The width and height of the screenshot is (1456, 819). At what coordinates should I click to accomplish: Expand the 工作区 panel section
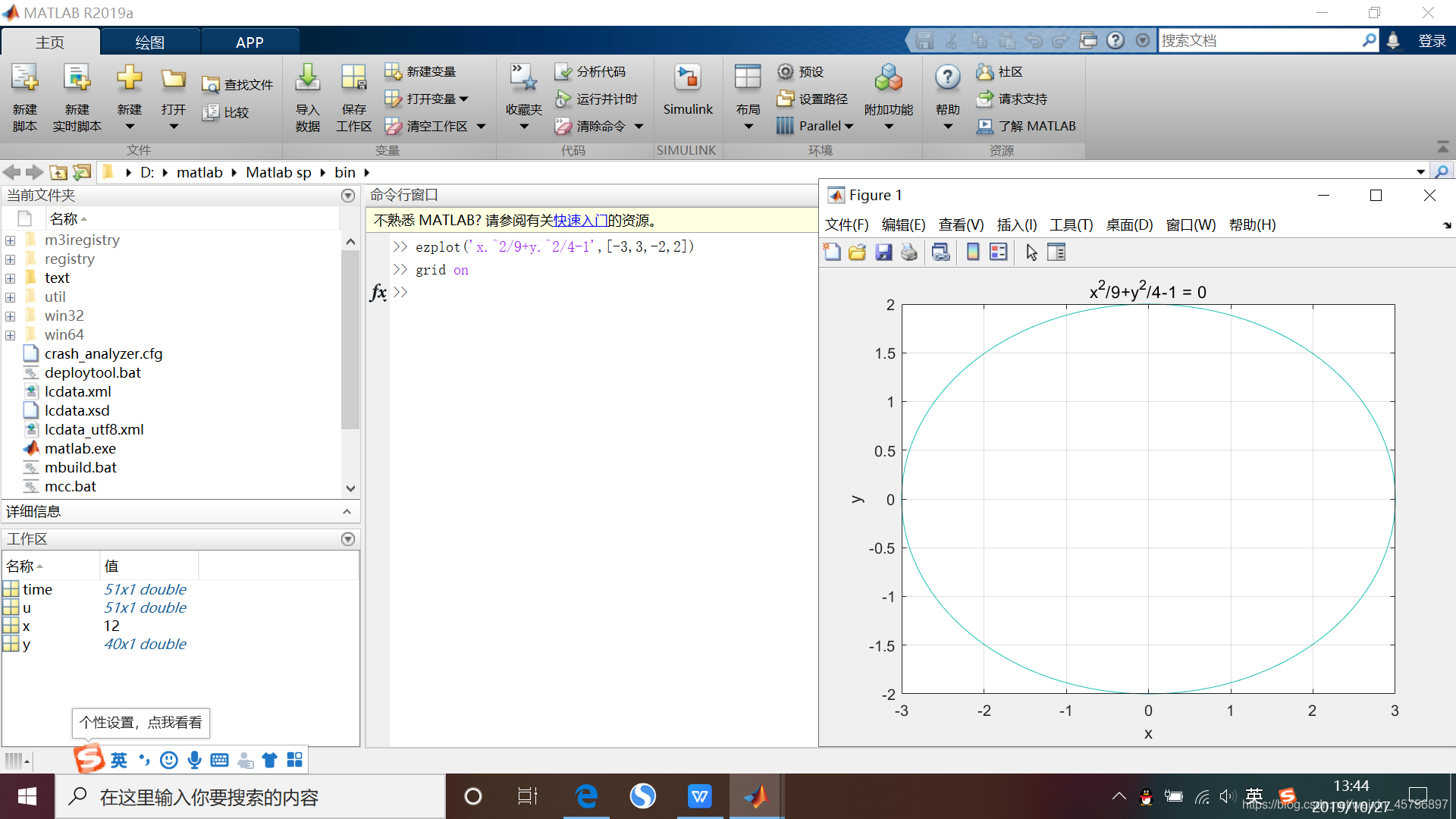tap(348, 539)
